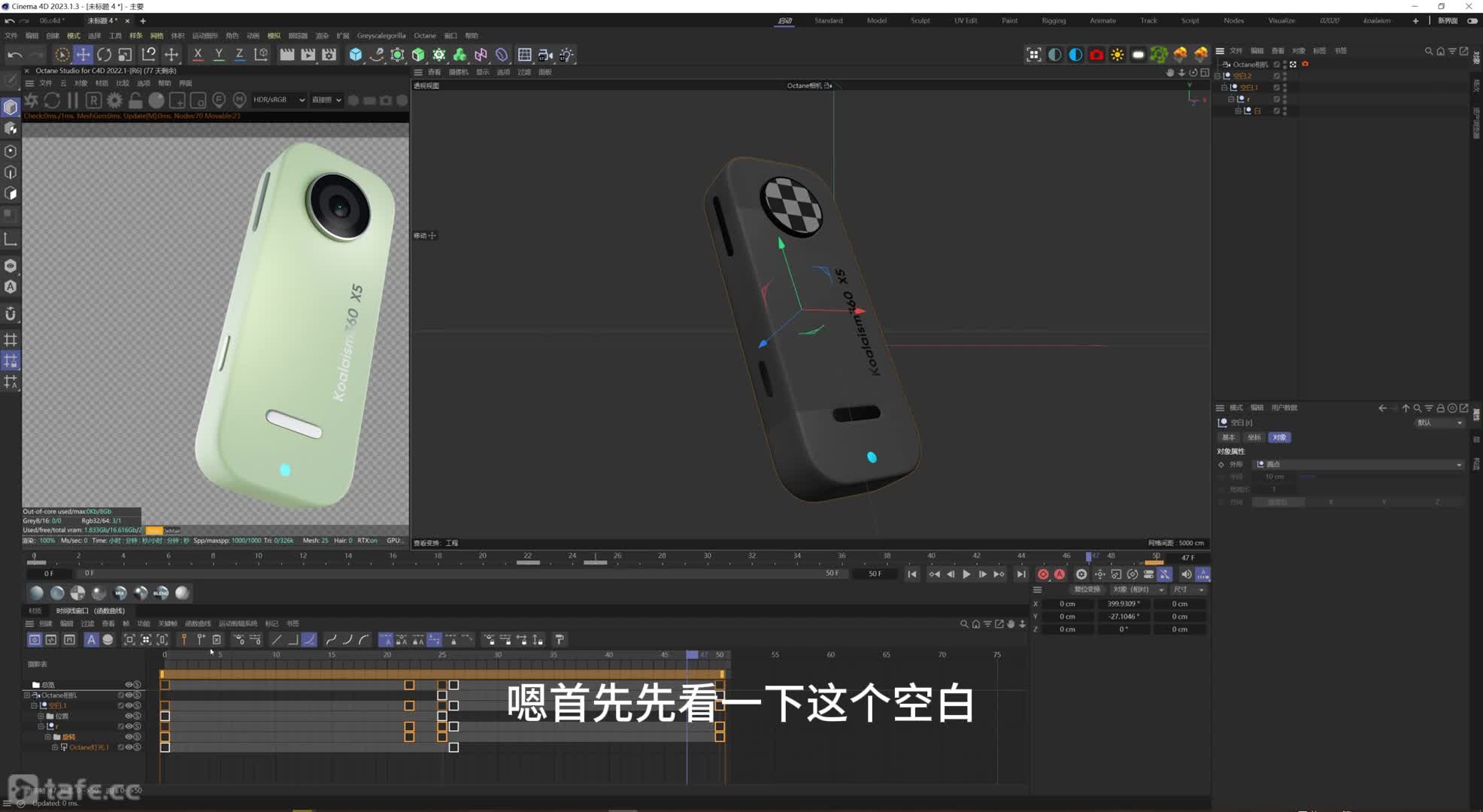Open Octane settings gear icon
This screenshot has width=1483, height=812.
pos(114,99)
